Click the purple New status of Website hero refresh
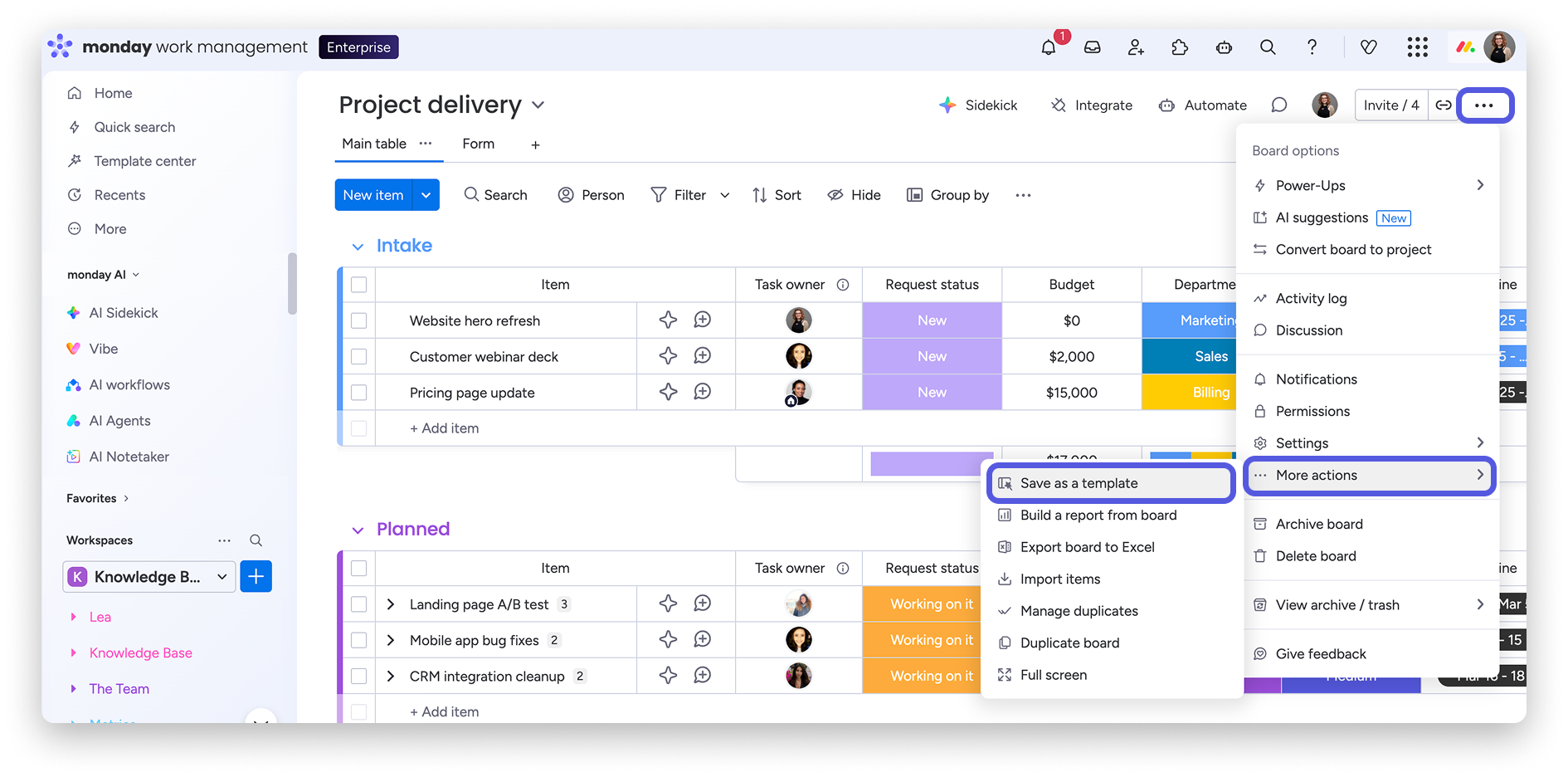The image size is (1568, 777). coord(932,320)
